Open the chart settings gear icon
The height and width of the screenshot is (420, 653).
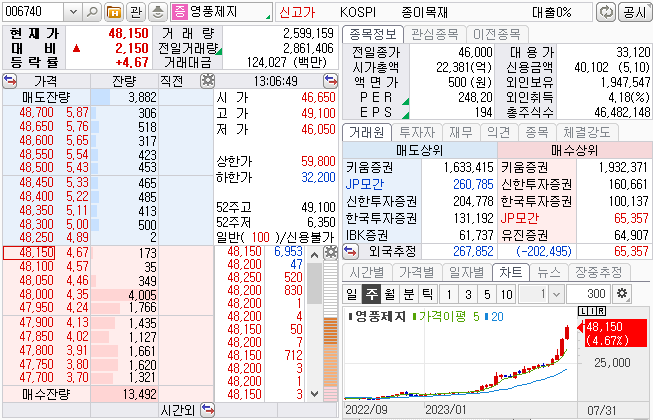(x=622, y=294)
